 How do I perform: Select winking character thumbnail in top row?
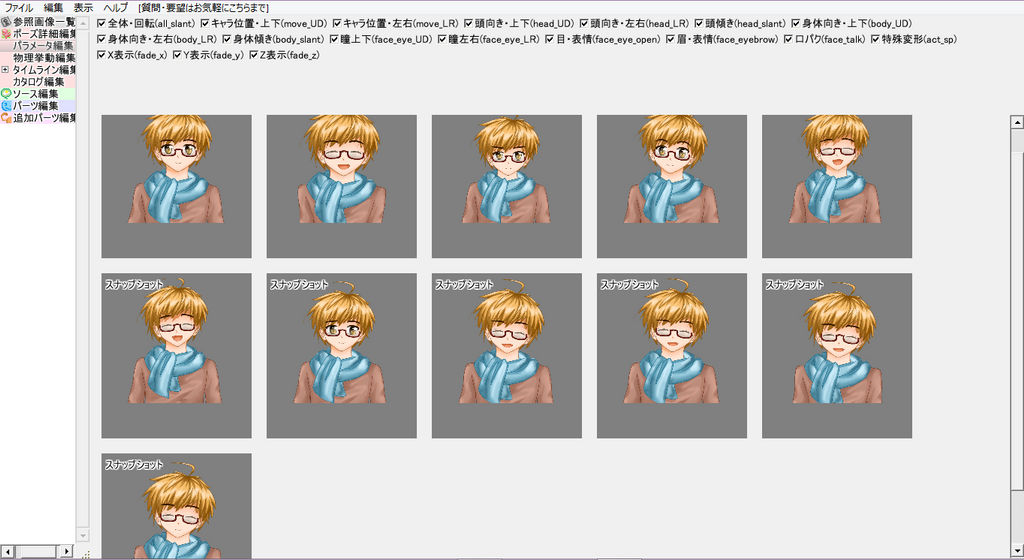click(342, 187)
